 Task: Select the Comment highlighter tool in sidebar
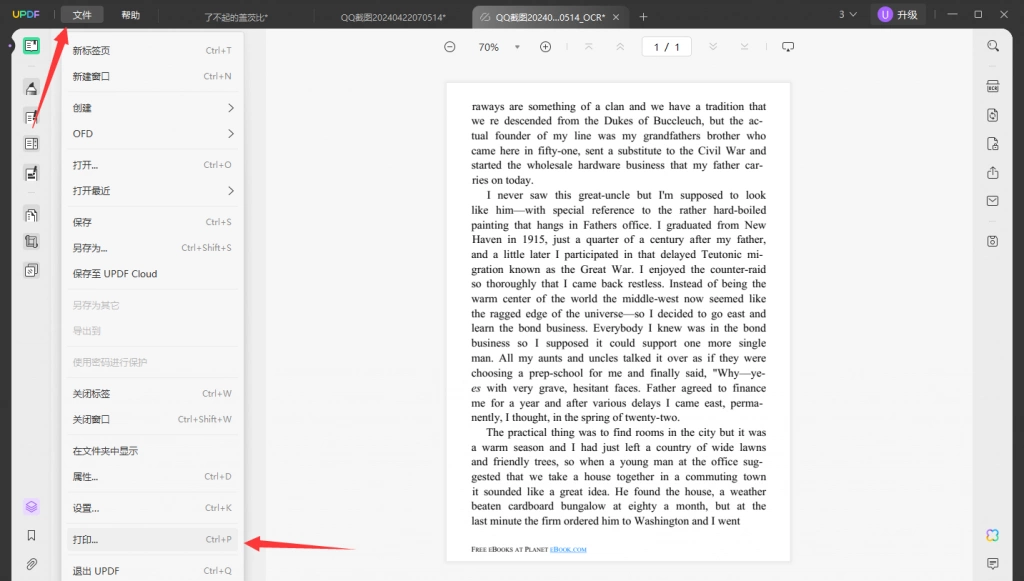coord(31,88)
